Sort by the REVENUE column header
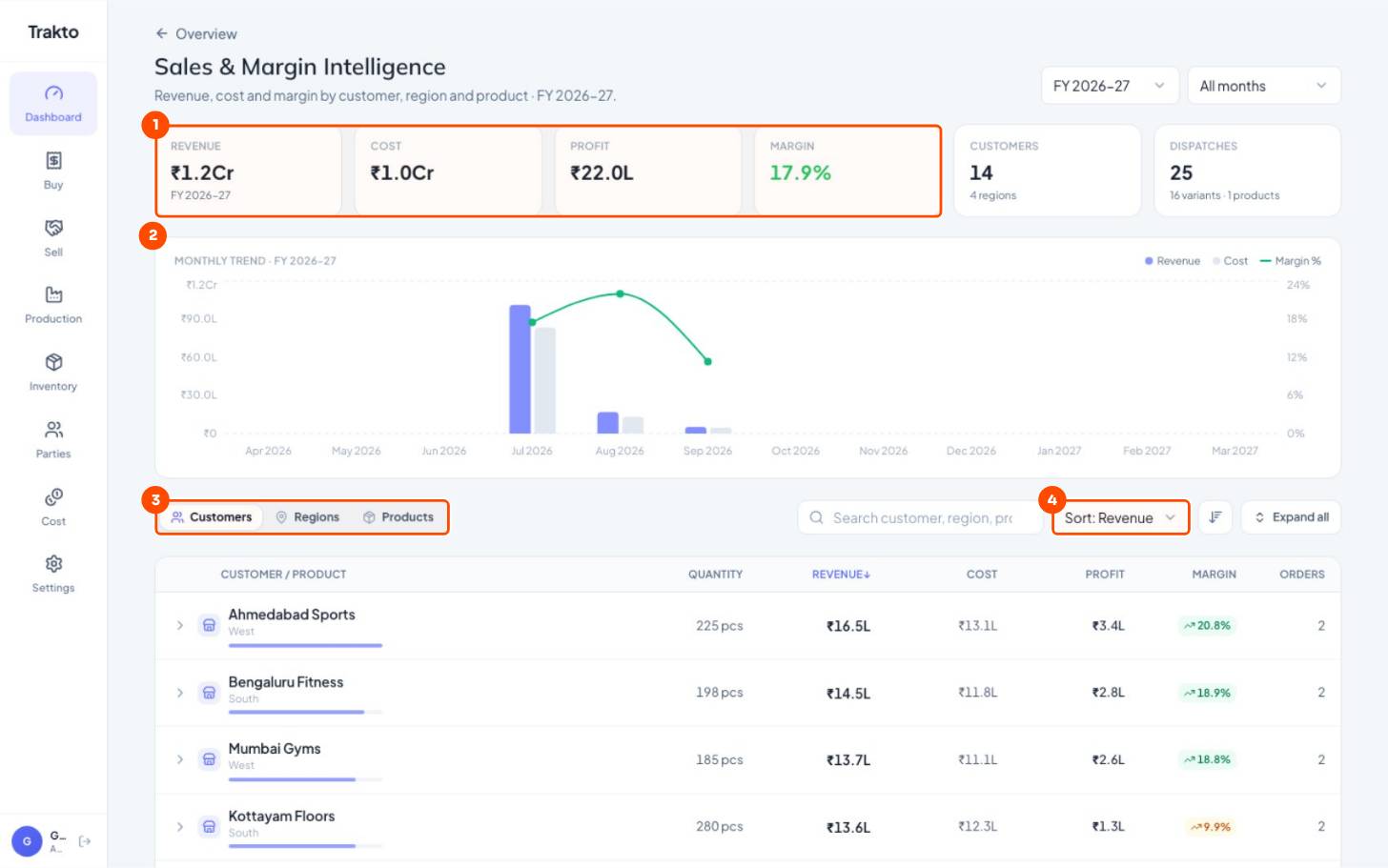 click(x=841, y=575)
